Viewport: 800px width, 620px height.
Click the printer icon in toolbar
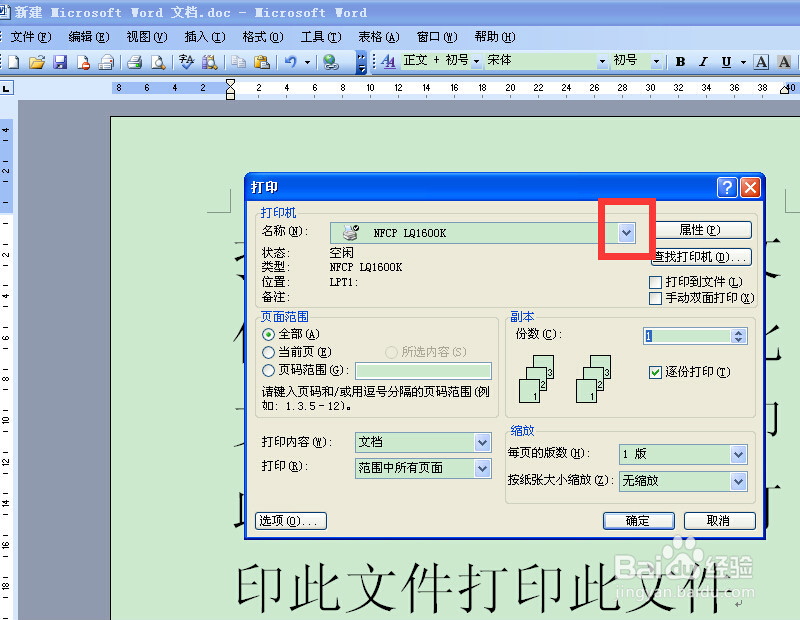point(135,62)
